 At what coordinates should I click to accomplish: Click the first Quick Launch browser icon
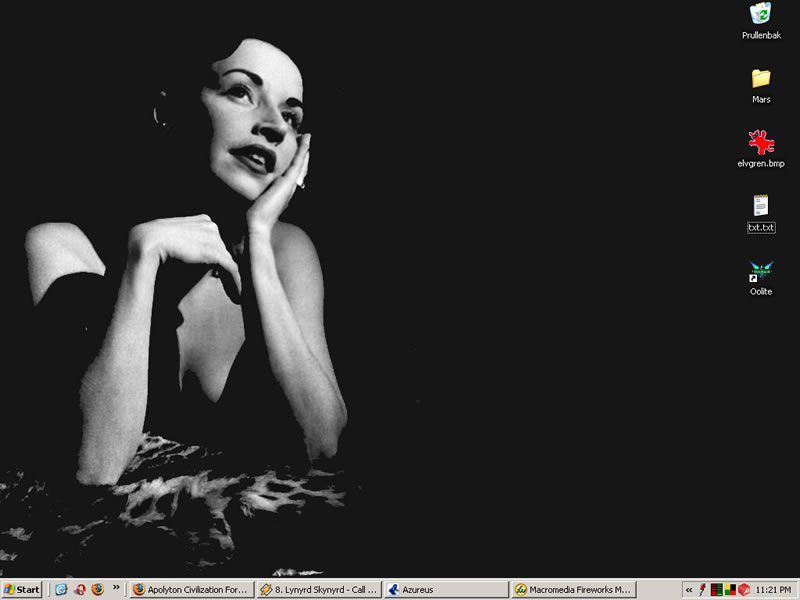(61, 590)
